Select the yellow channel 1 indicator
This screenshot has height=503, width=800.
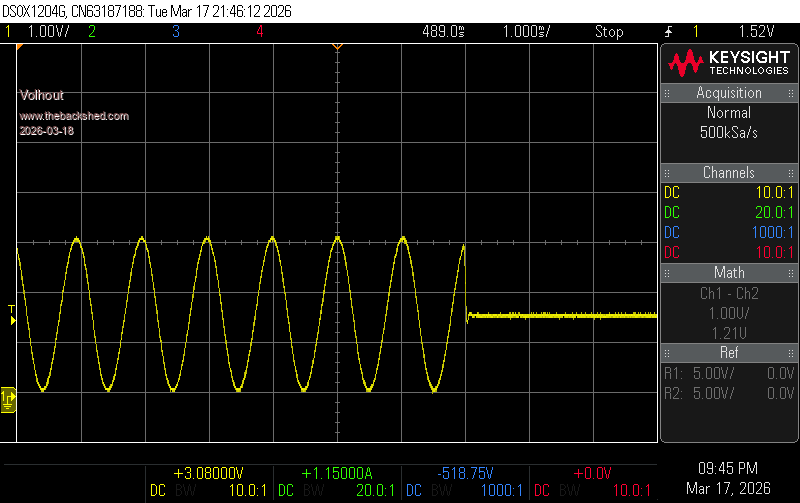(x=8, y=32)
